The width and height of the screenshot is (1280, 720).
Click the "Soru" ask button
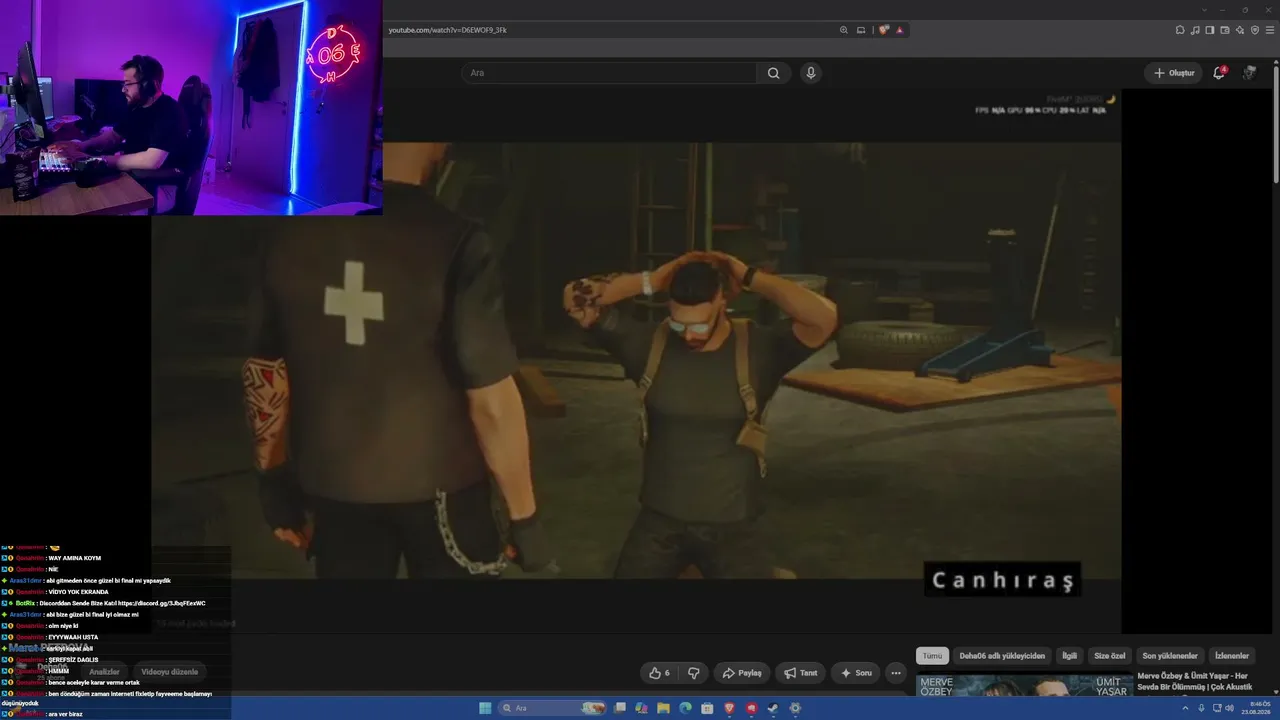point(857,673)
